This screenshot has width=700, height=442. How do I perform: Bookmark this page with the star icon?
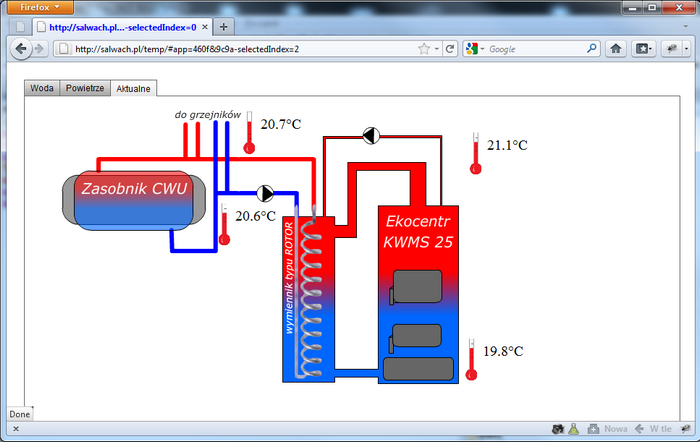(x=424, y=49)
